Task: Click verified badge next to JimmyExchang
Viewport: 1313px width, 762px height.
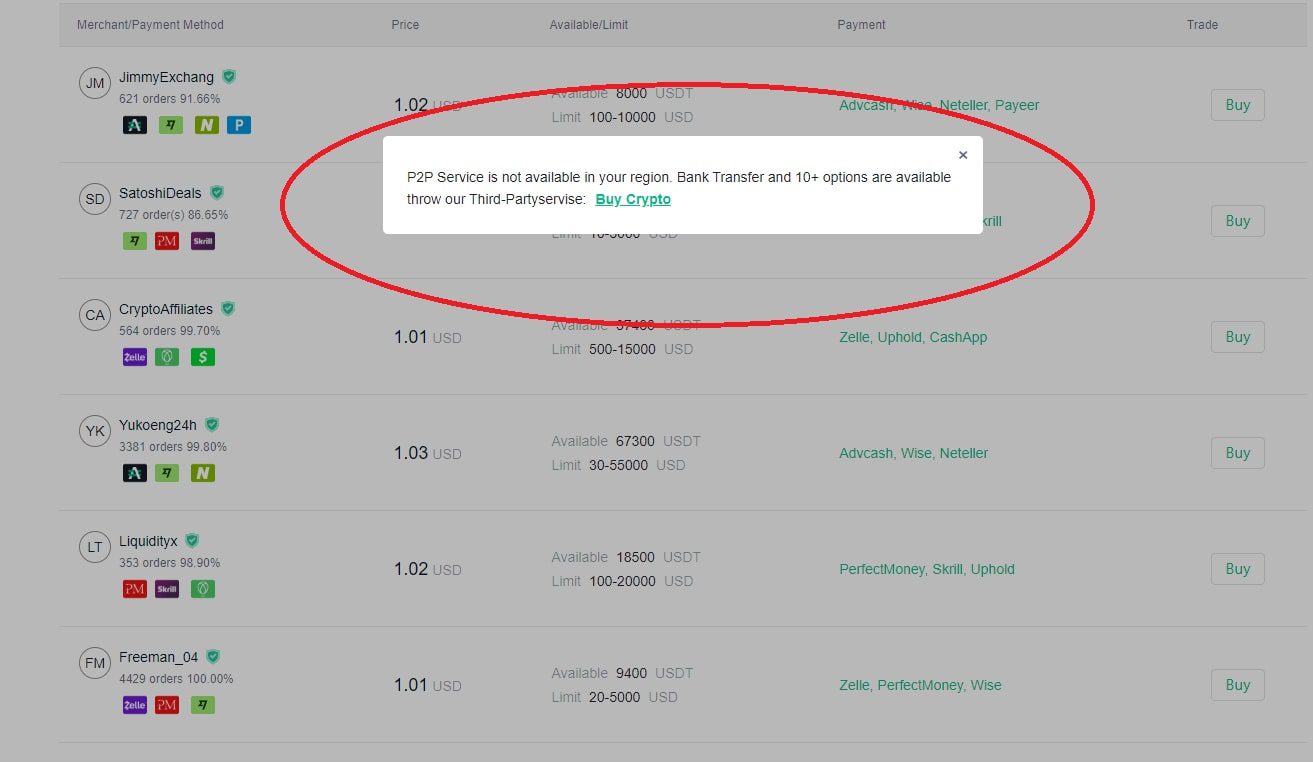Action: (229, 77)
